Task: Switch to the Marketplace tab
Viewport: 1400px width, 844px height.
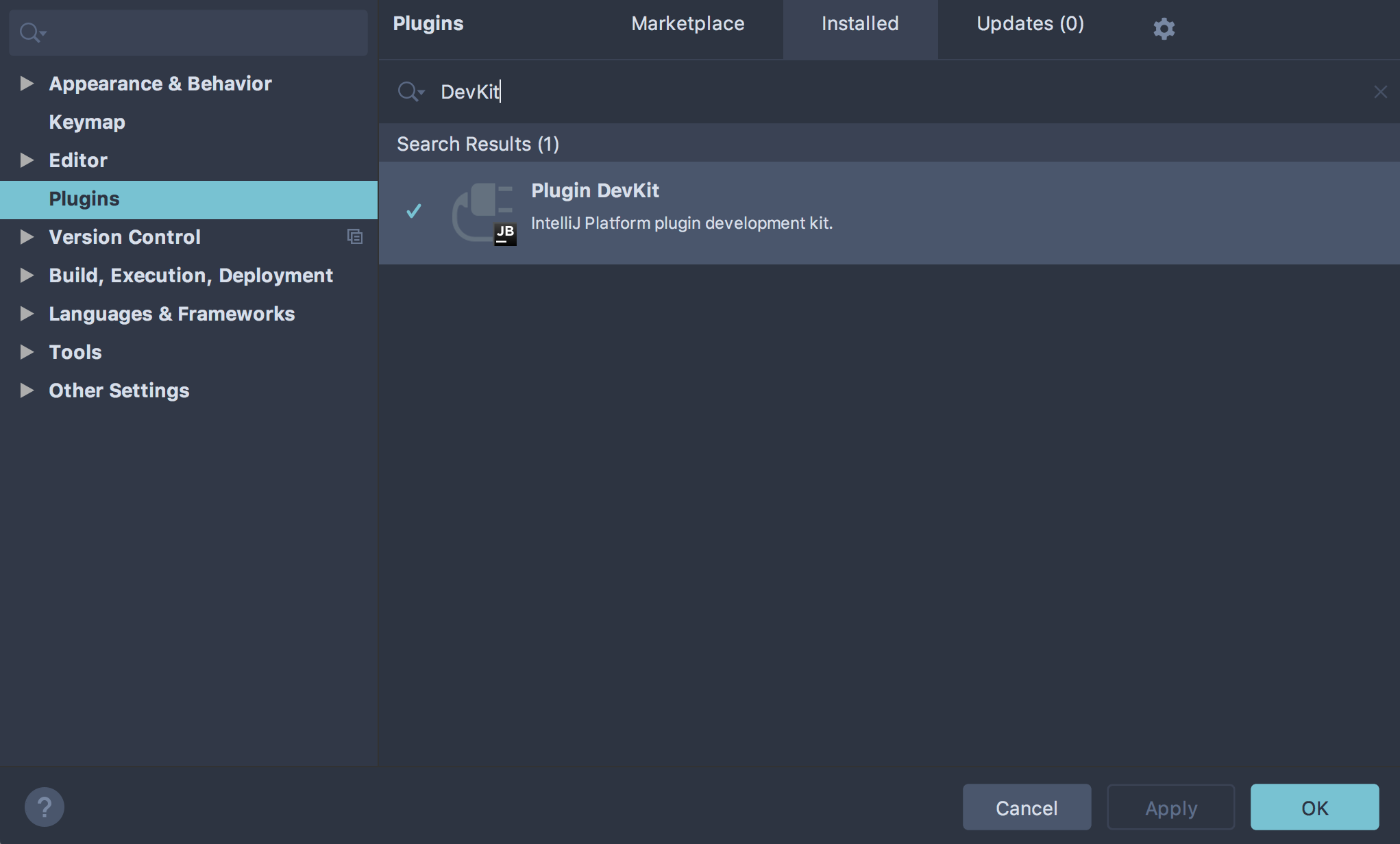Action: click(687, 24)
